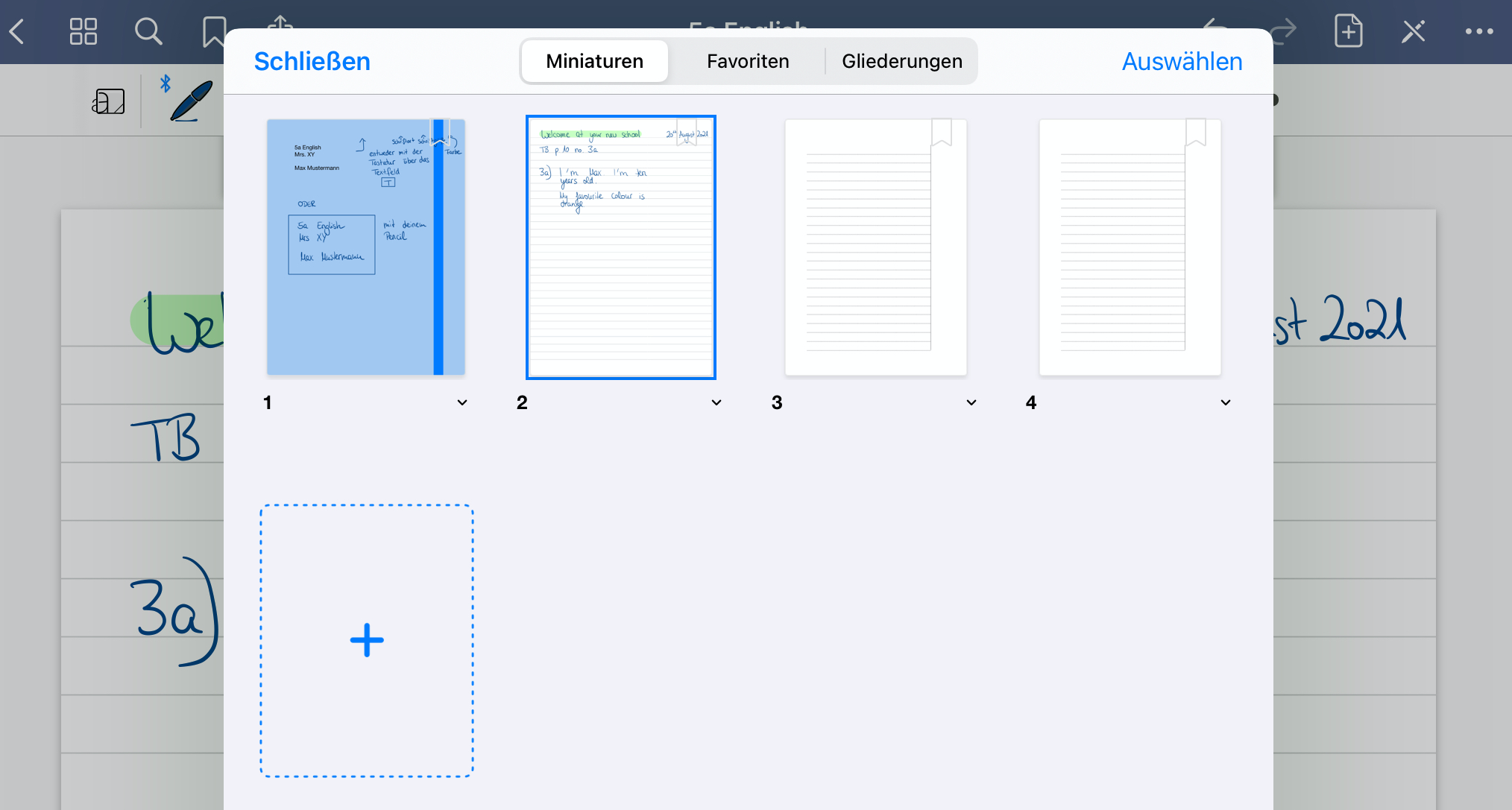Image resolution: width=1512 pixels, height=810 pixels.
Task: Tap the bookmark icon in top bar
Action: (214, 31)
